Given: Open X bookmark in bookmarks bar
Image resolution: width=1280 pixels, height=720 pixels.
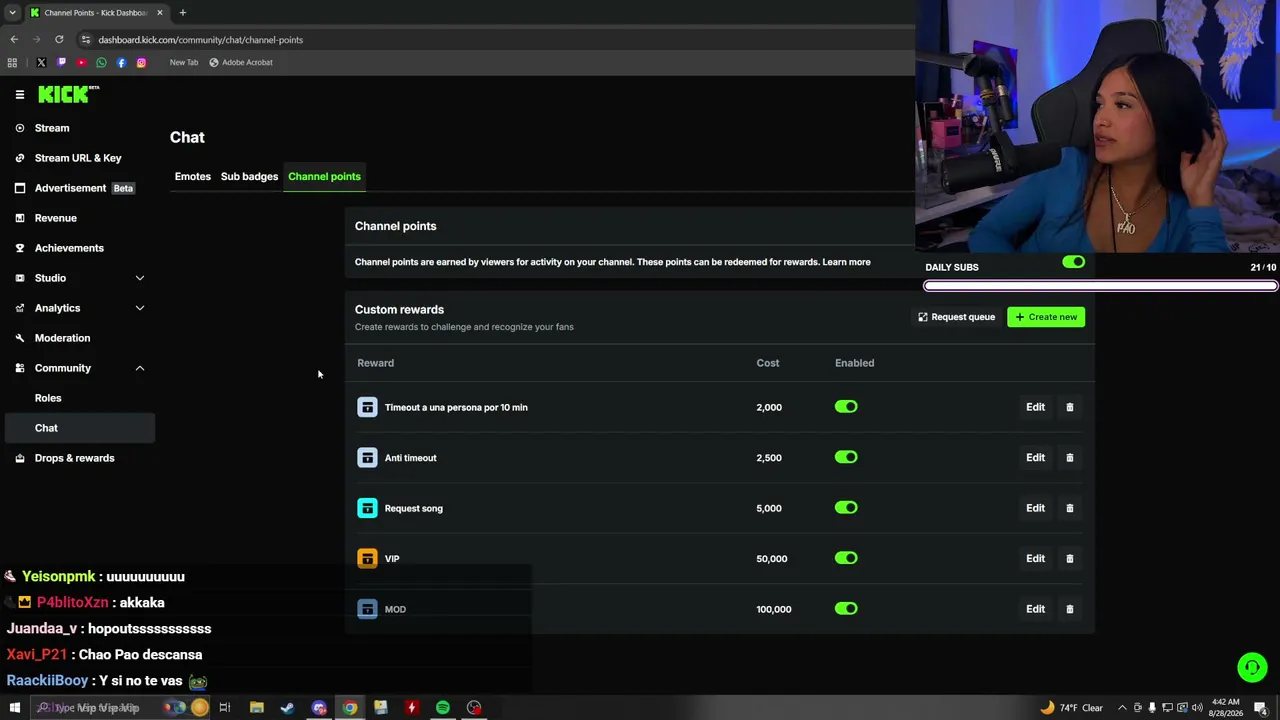Looking at the screenshot, I should click(x=41, y=62).
